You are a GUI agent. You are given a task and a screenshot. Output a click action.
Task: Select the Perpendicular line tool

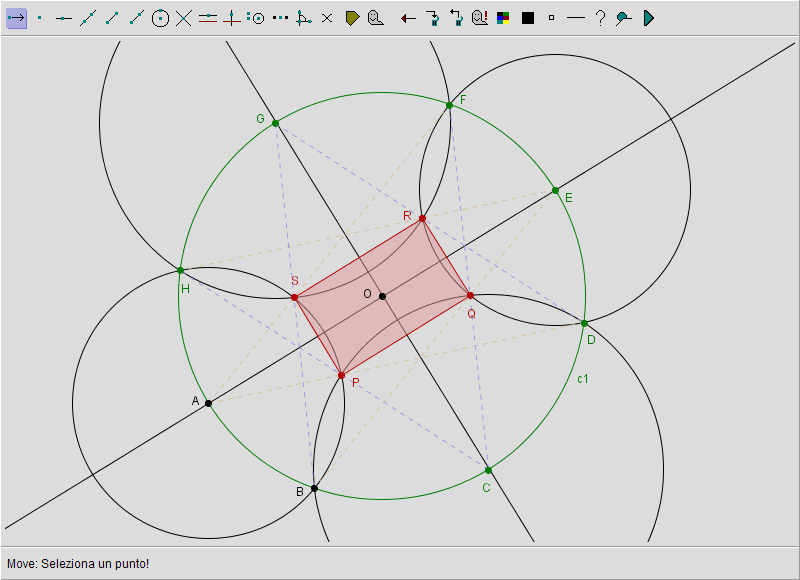click(232, 18)
